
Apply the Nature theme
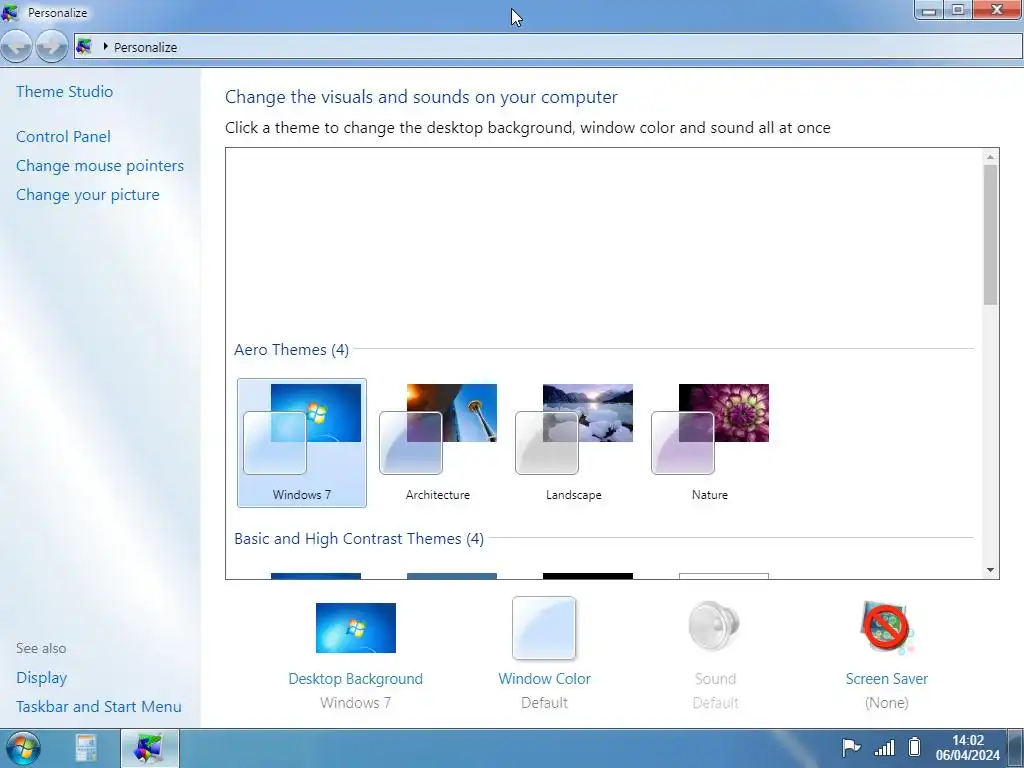[710, 442]
